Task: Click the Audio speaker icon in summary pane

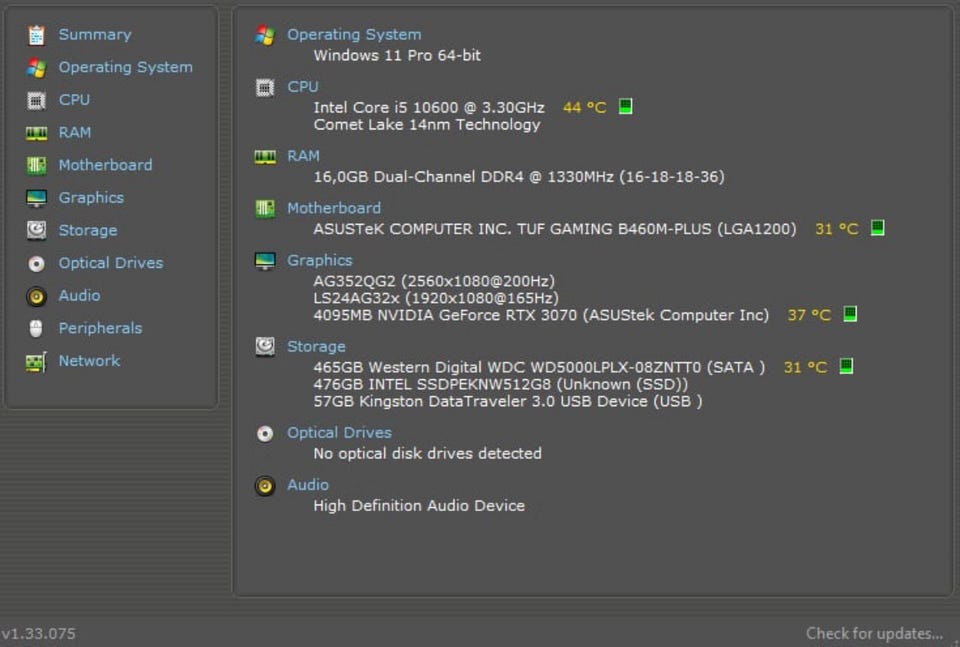Action: pyautogui.click(x=264, y=486)
